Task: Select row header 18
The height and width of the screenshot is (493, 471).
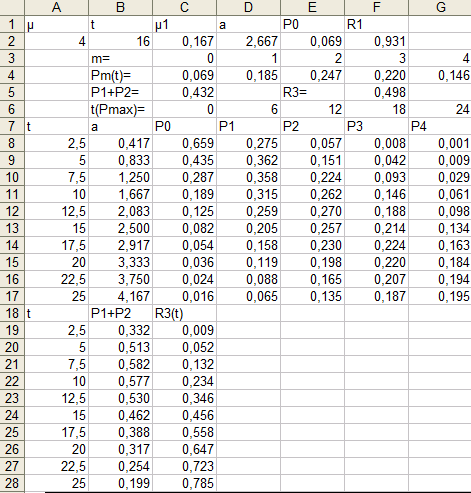Action: tap(12, 313)
